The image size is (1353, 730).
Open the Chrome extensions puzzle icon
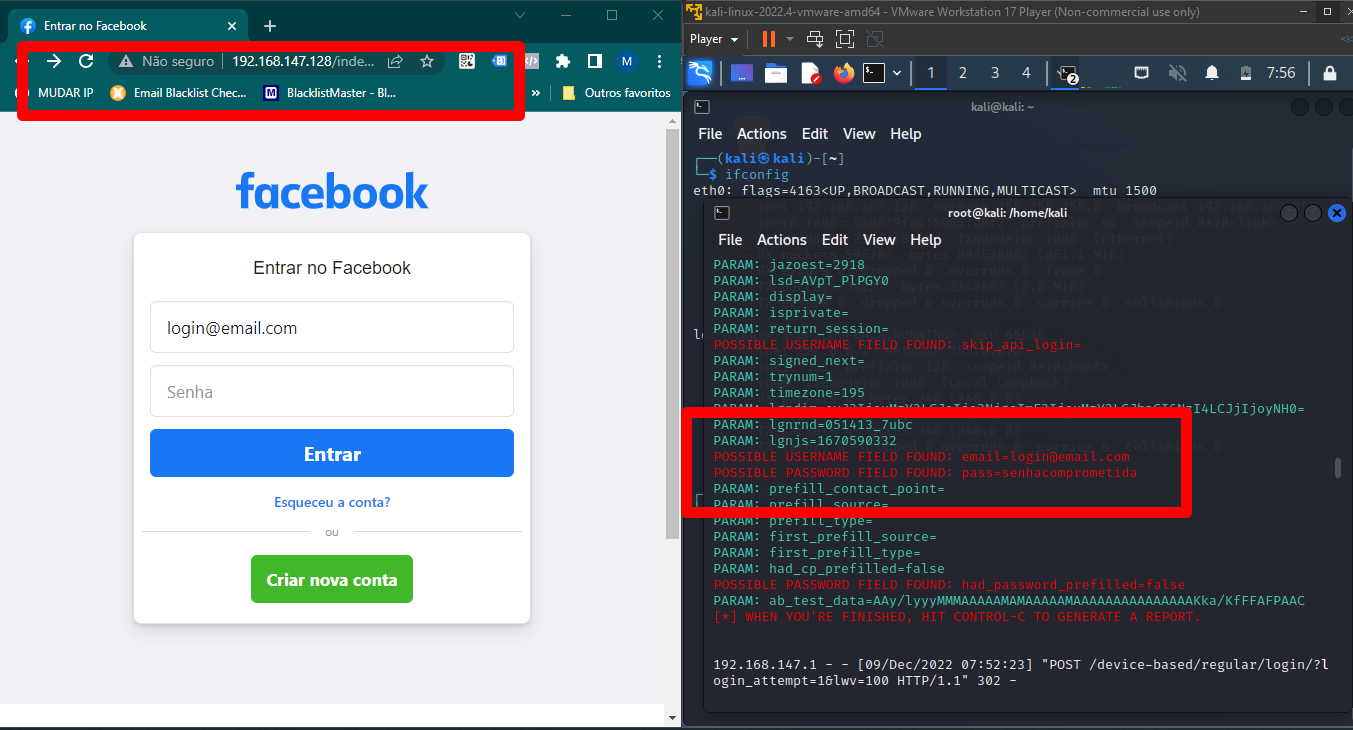[x=563, y=61]
